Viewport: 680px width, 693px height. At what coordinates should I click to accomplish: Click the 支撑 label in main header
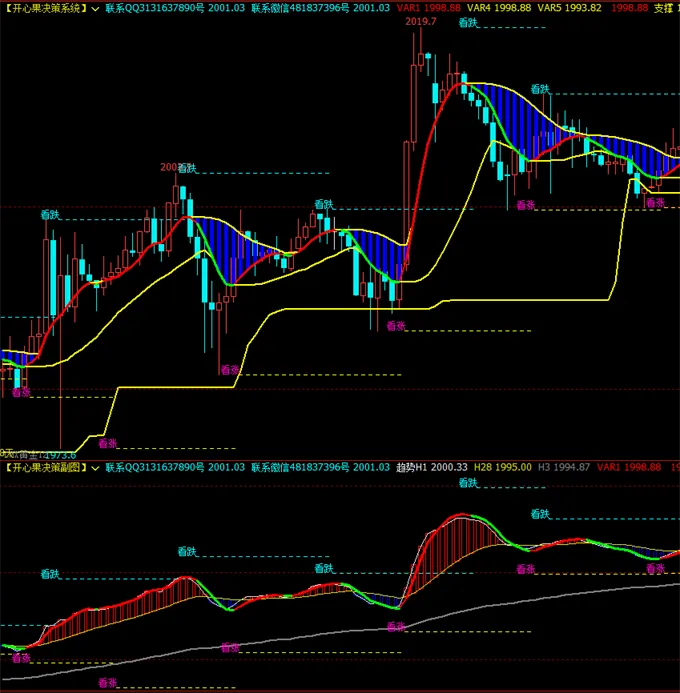[x=663, y=8]
